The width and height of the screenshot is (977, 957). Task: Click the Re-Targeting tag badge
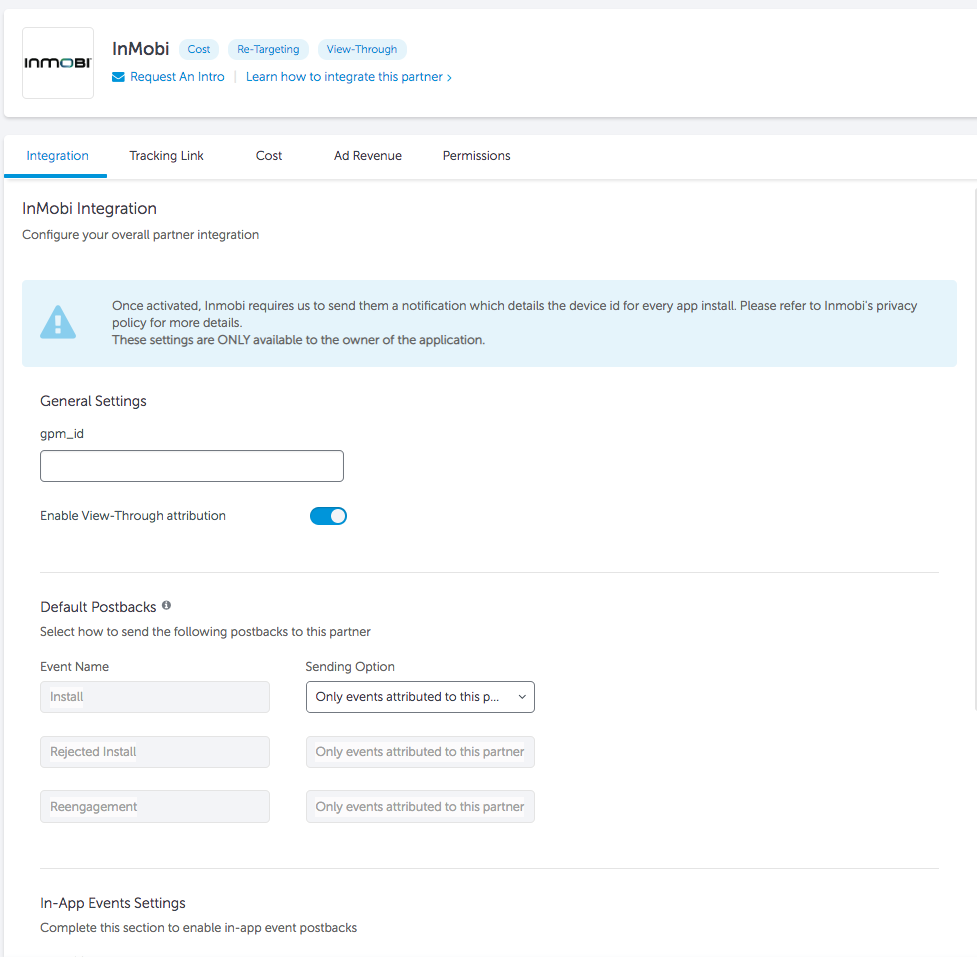coord(268,49)
